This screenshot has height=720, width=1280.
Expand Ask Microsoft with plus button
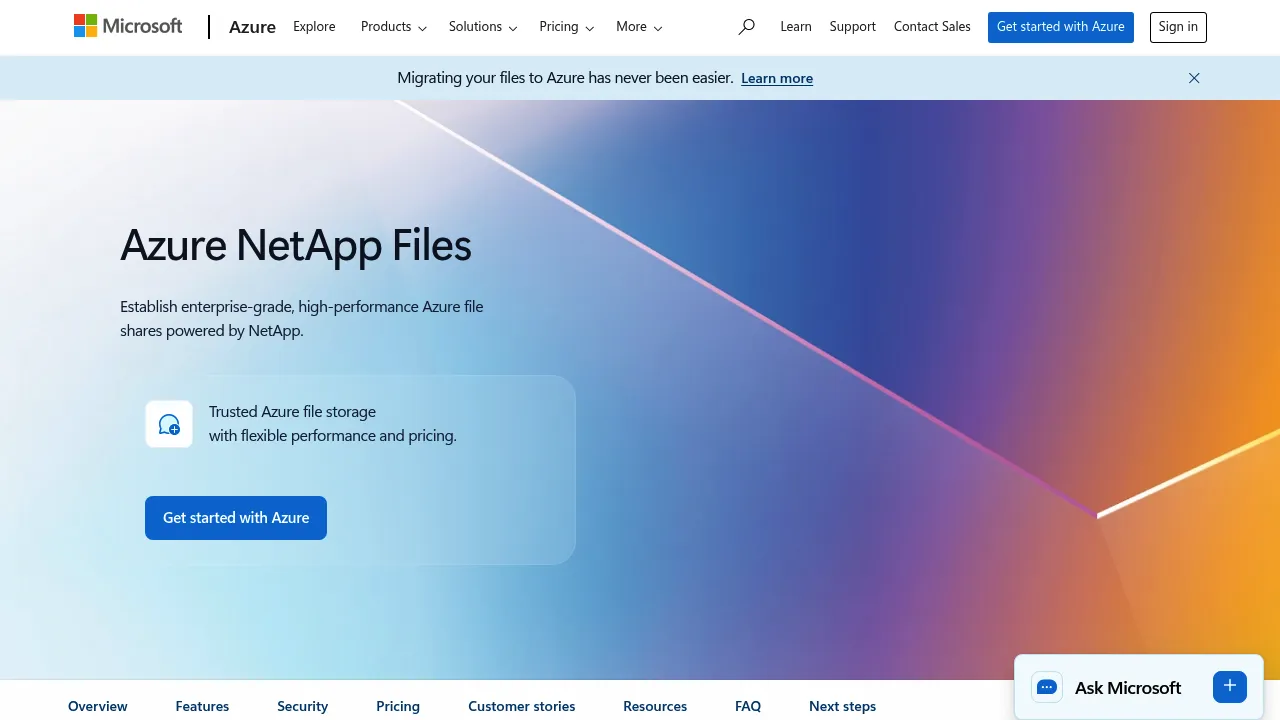[x=1230, y=686]
